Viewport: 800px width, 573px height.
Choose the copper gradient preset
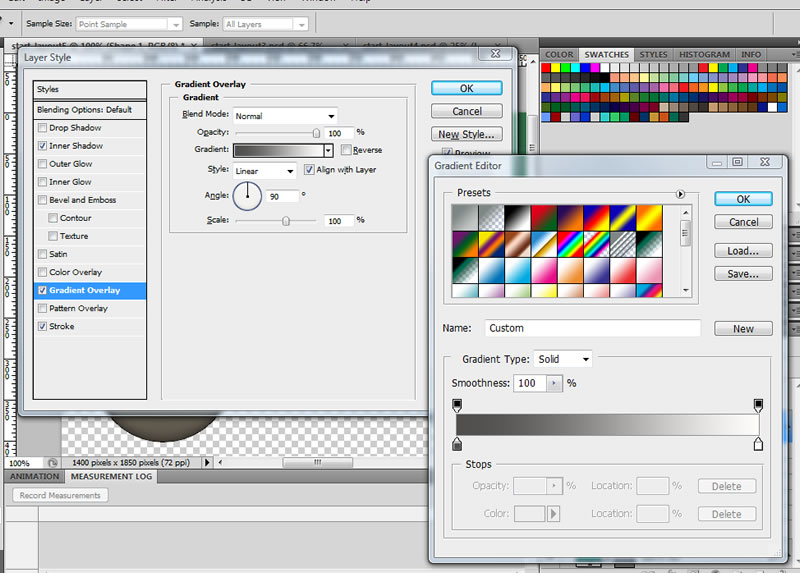(517, 244)
